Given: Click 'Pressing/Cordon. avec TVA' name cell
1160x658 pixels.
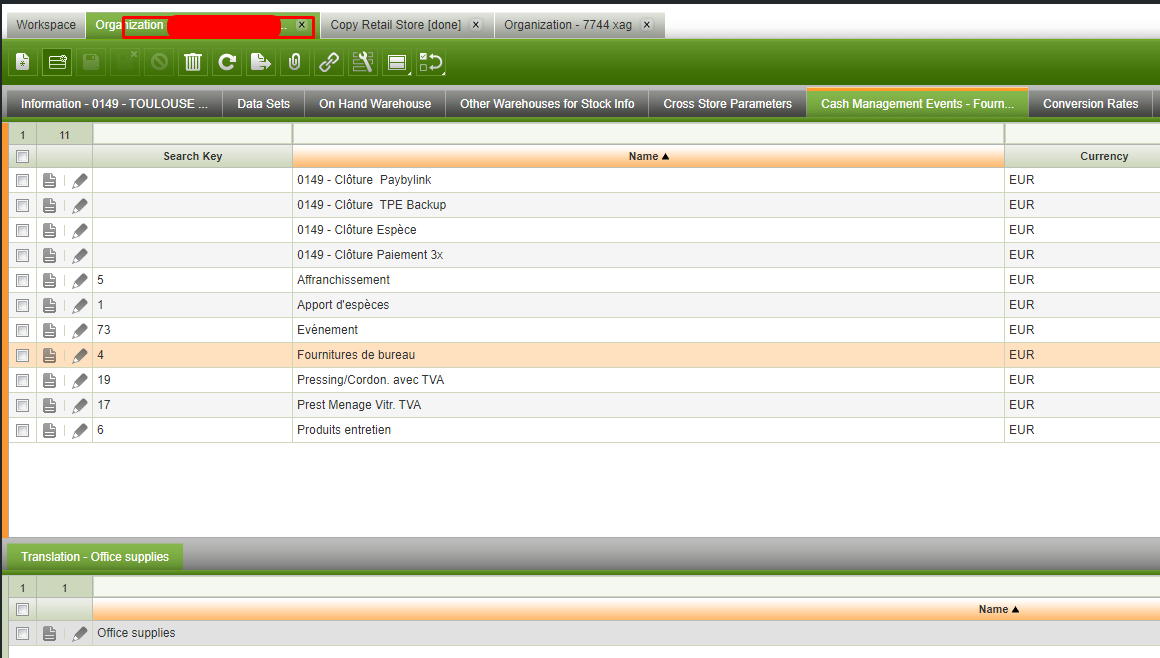Looking at the screenshot, I should [x=648, y=380].
